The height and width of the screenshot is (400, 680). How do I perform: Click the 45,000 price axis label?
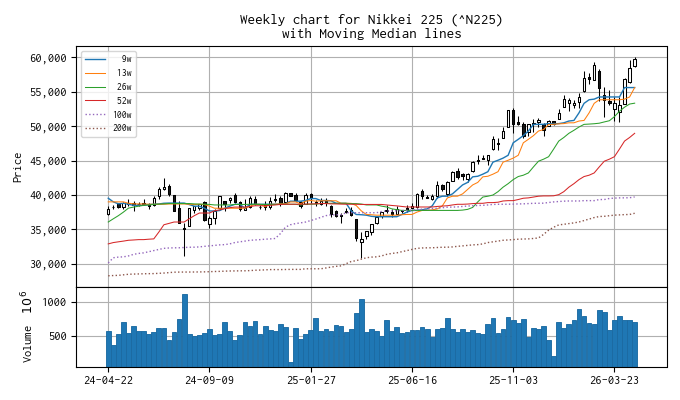click(48, 161)
